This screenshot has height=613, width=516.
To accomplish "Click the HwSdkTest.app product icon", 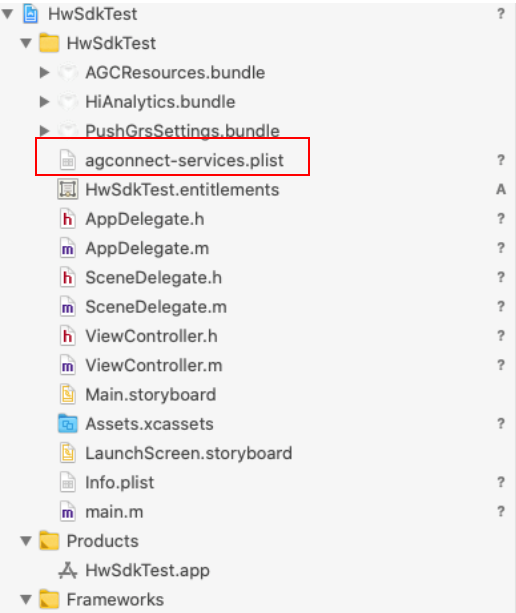I will tap(68, 570).
